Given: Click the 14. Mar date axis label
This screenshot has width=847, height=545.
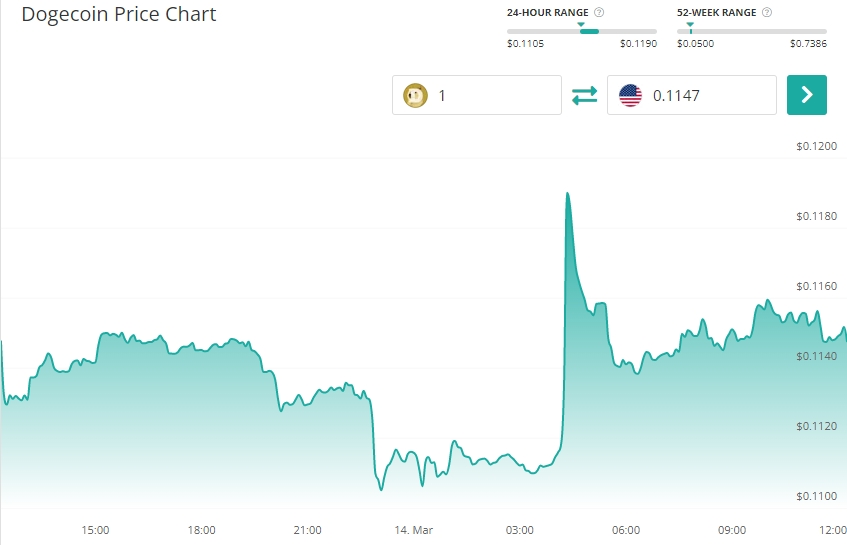Looking at the screenshot, I should 413,530.
